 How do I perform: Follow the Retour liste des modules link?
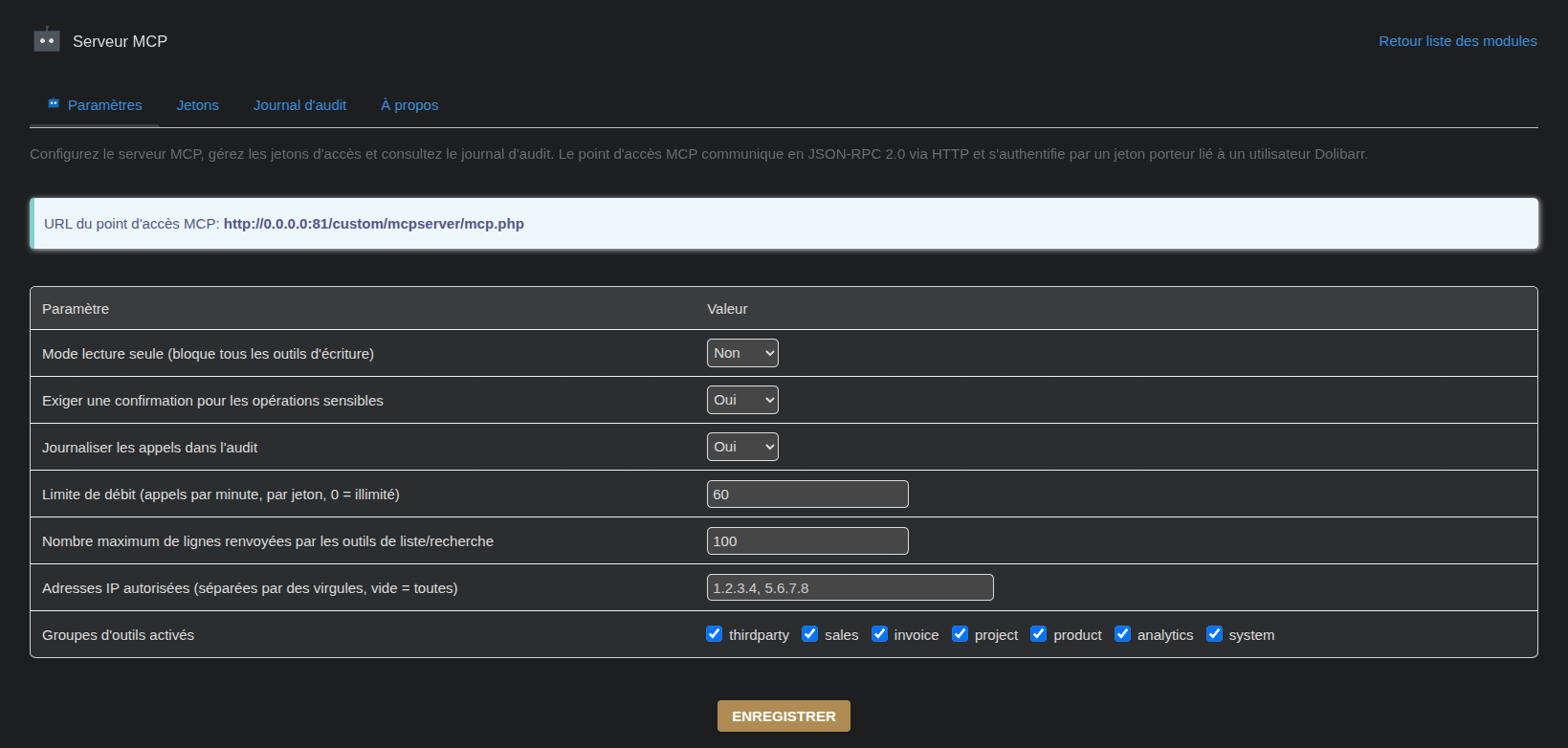[x=1458, y=41]
